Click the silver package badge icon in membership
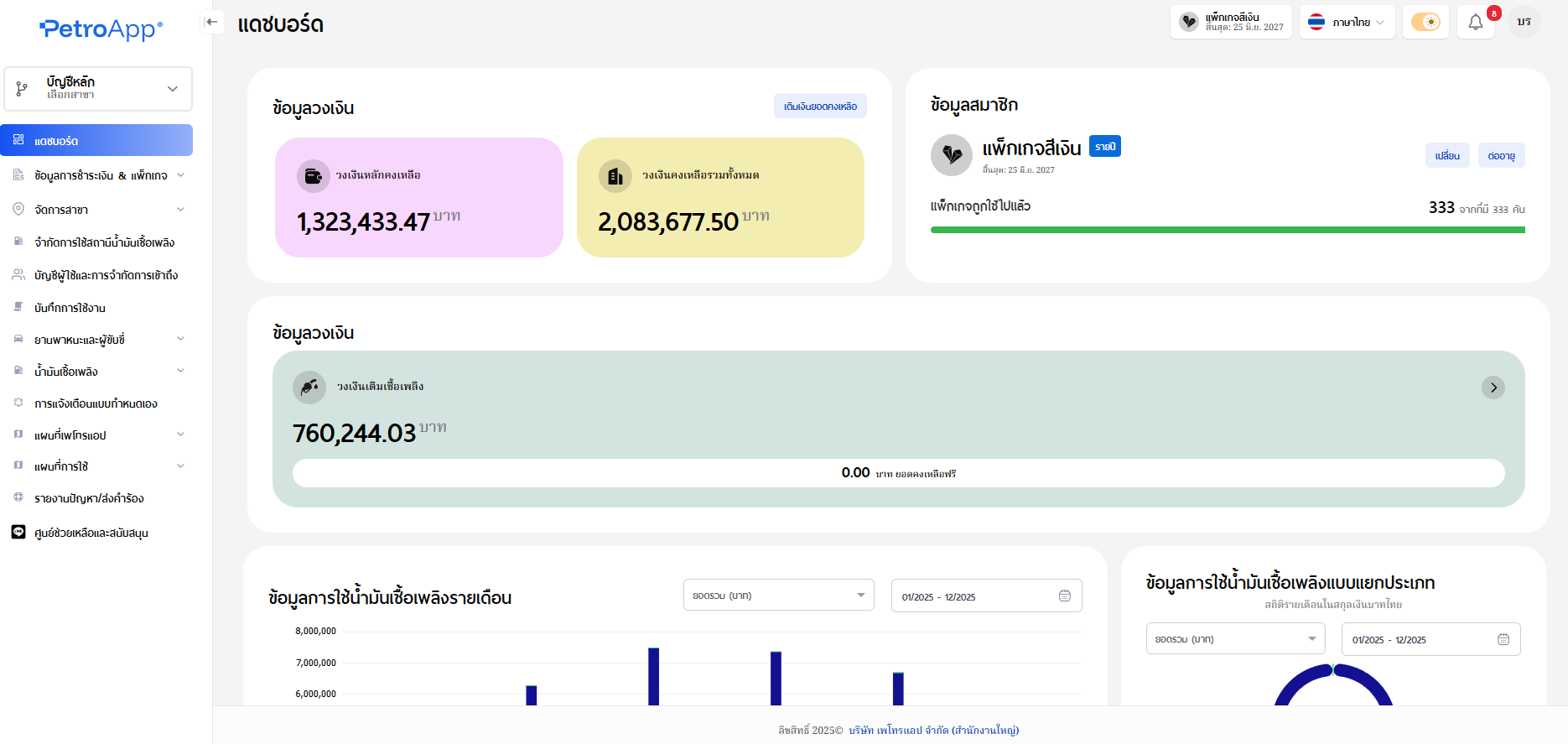The height and width of the screenshot is (744, 1568). [x=952, y=155]
